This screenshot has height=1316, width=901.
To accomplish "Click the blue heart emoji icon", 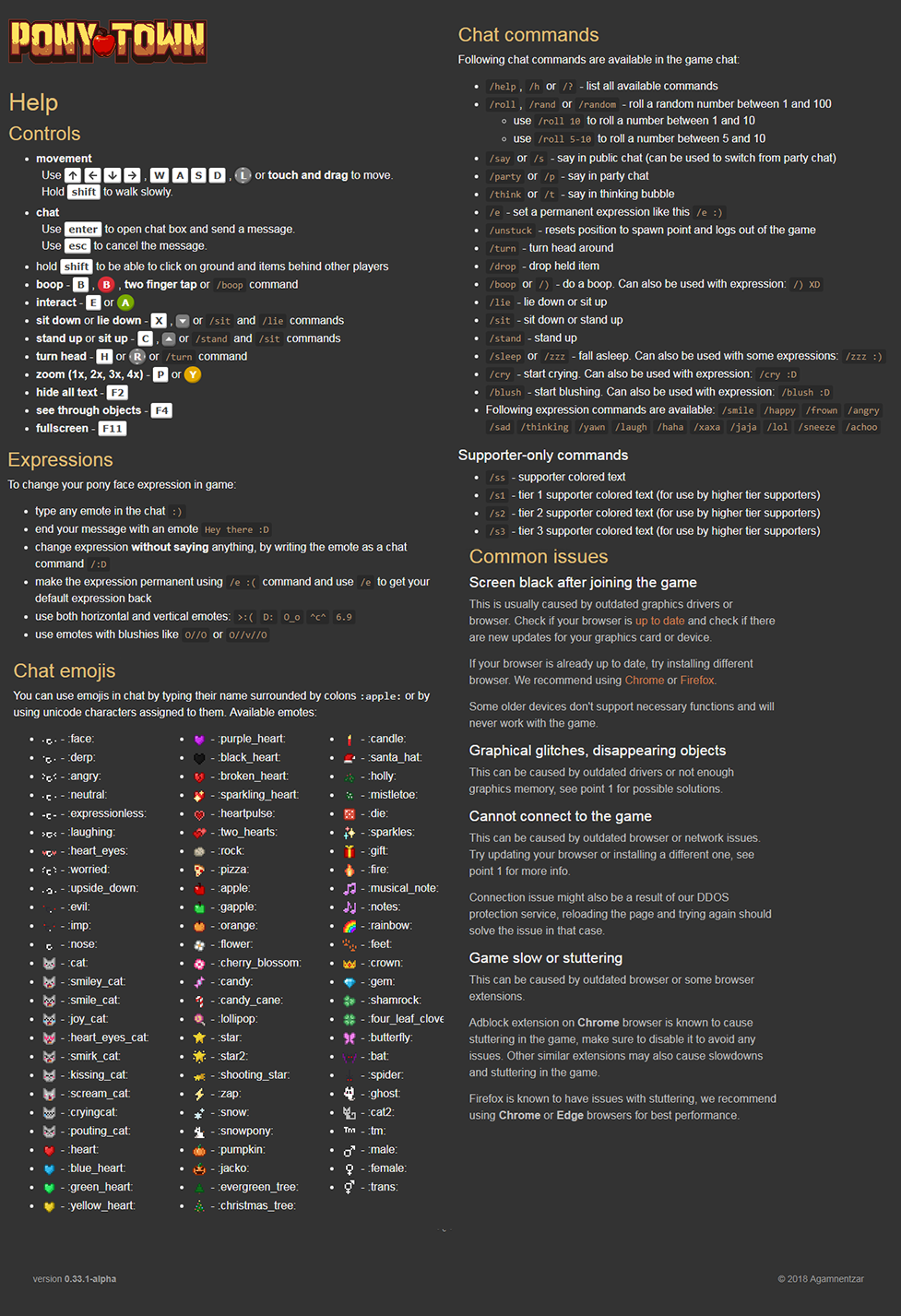I will (49, 1169).
